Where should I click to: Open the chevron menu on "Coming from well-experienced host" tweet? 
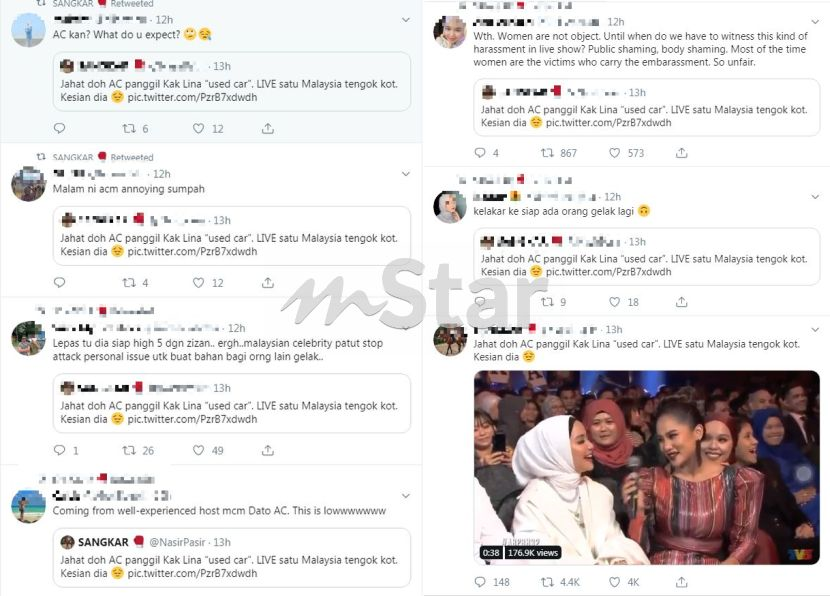[405, 496]
